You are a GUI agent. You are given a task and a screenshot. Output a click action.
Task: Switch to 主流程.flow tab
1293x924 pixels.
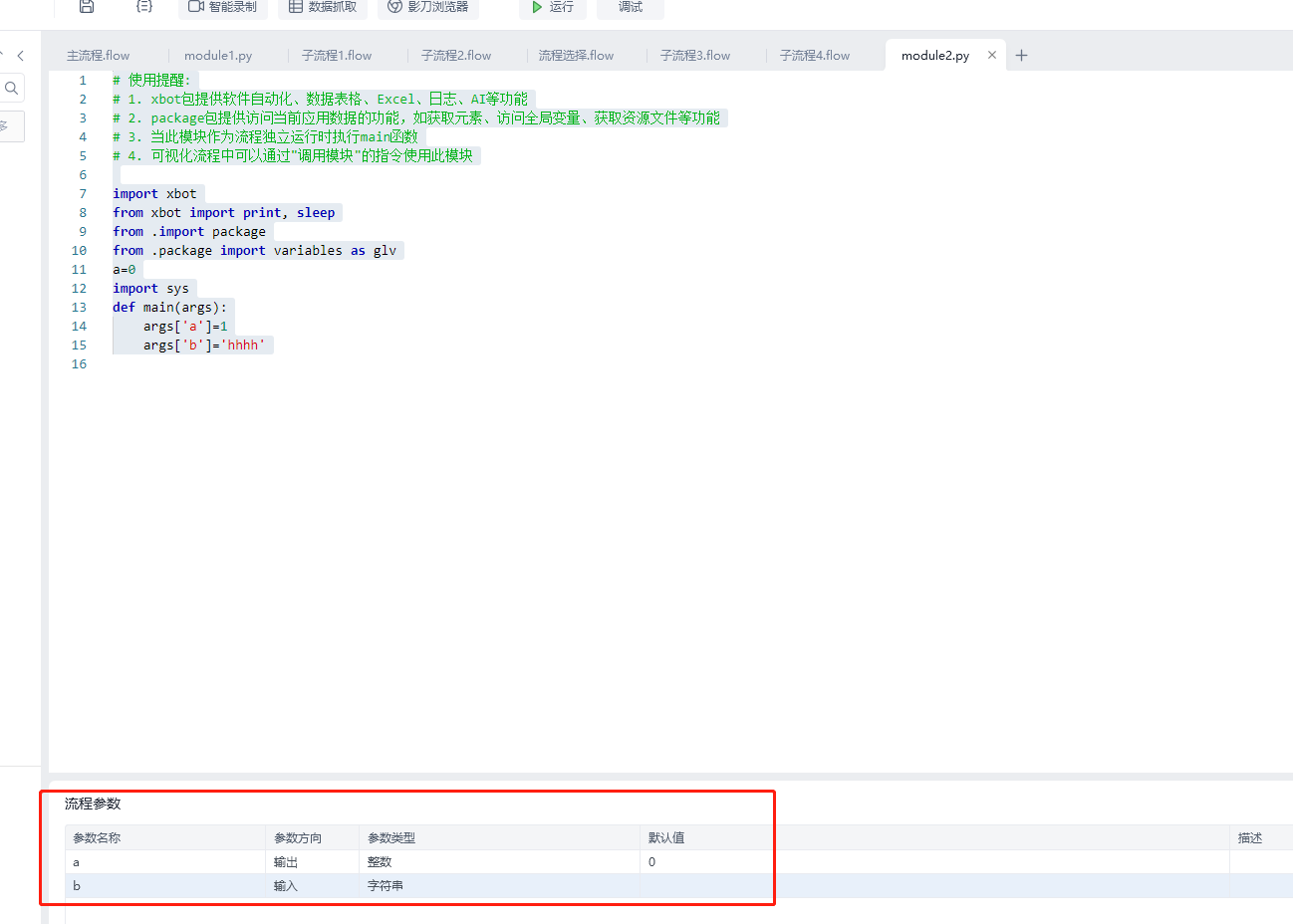pos(99,56)
